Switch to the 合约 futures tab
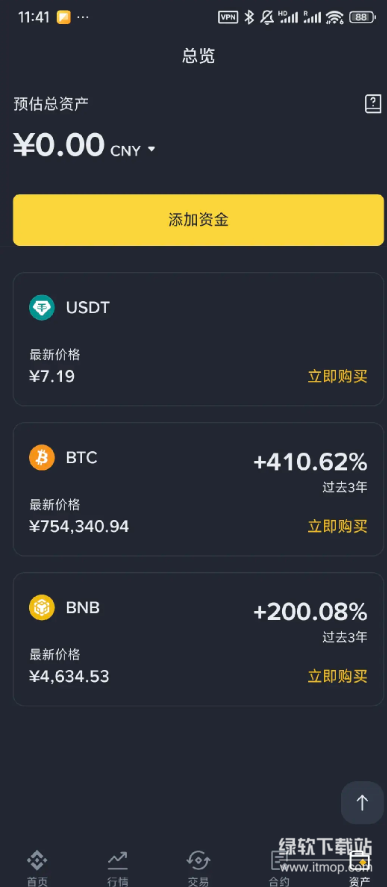 pos(279,868)
